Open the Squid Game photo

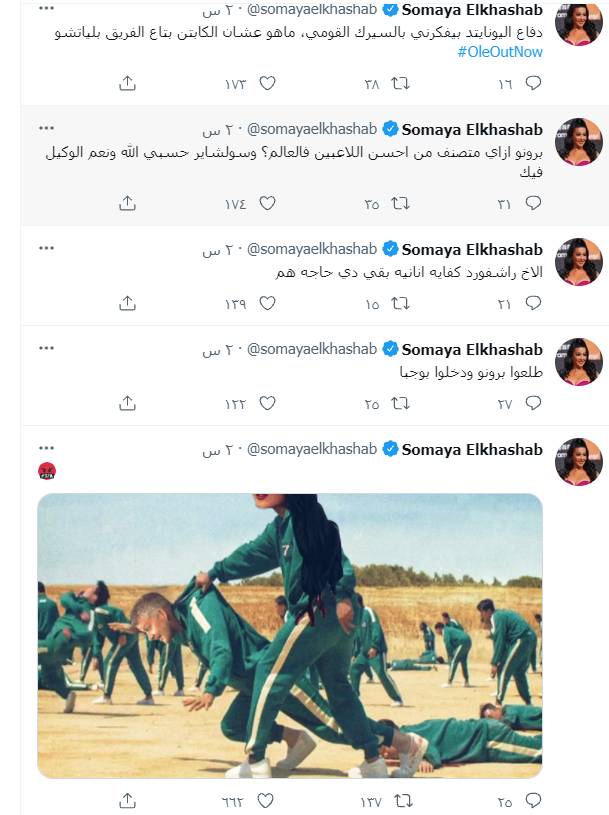click(290, 636)
